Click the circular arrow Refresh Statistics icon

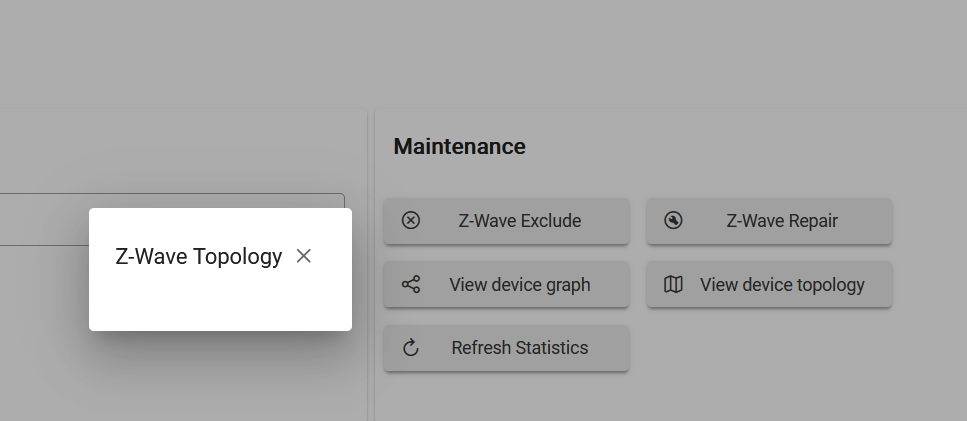click(411, 348)
